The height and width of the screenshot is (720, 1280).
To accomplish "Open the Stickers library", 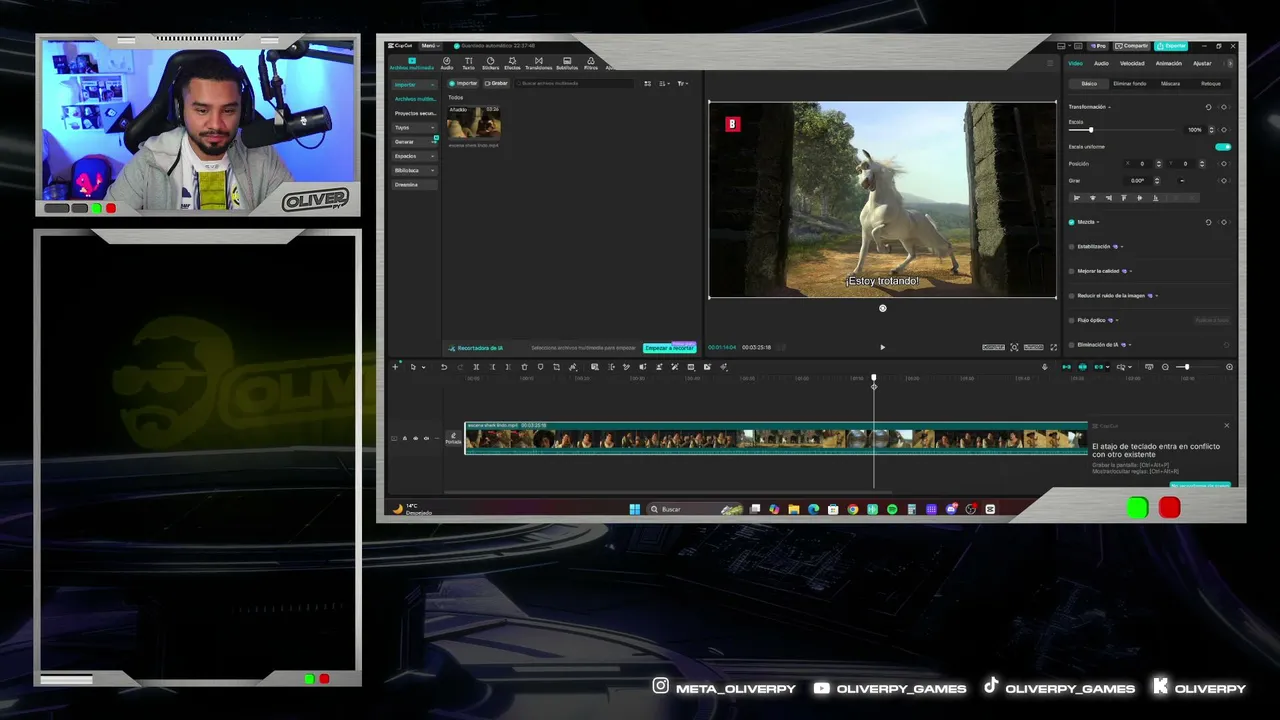I will tap(490, 63).
